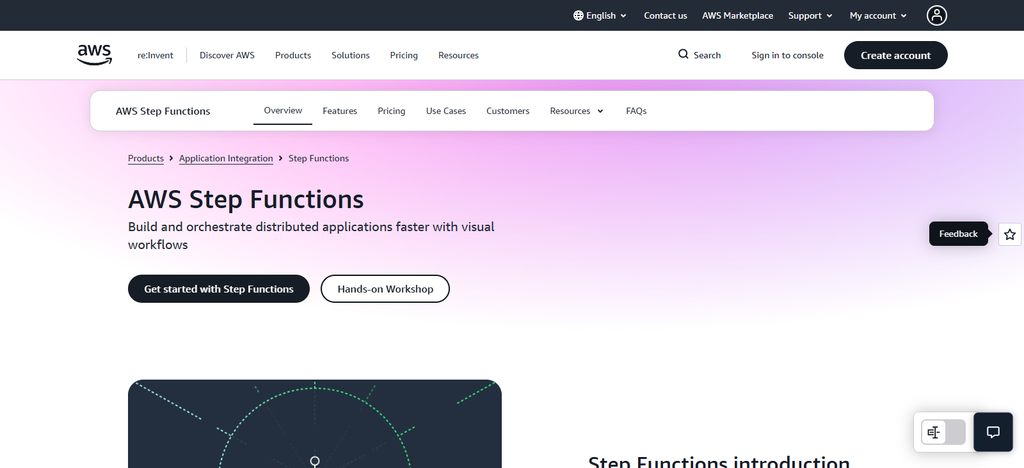
Task: Open the Pricing menu in main navigation
Action: [404, 55]
